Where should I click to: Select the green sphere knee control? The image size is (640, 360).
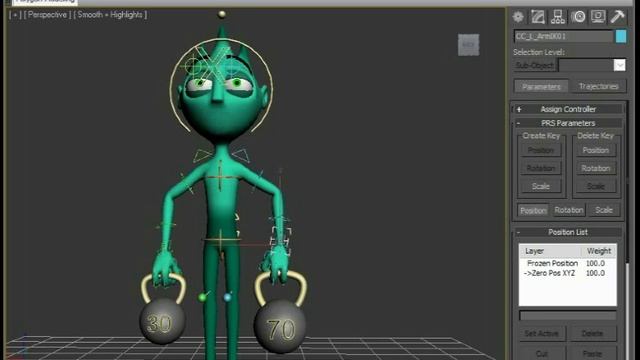click(202, 297)
